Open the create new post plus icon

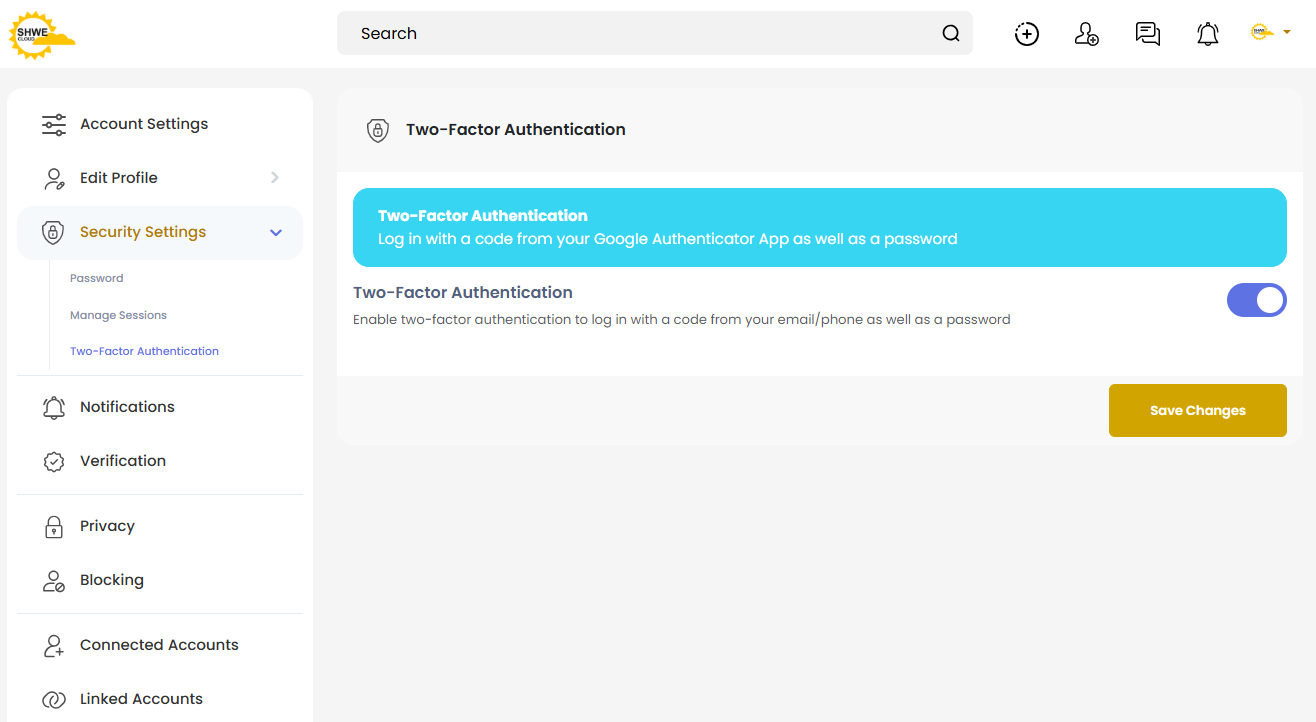(x=1027, y=34)
